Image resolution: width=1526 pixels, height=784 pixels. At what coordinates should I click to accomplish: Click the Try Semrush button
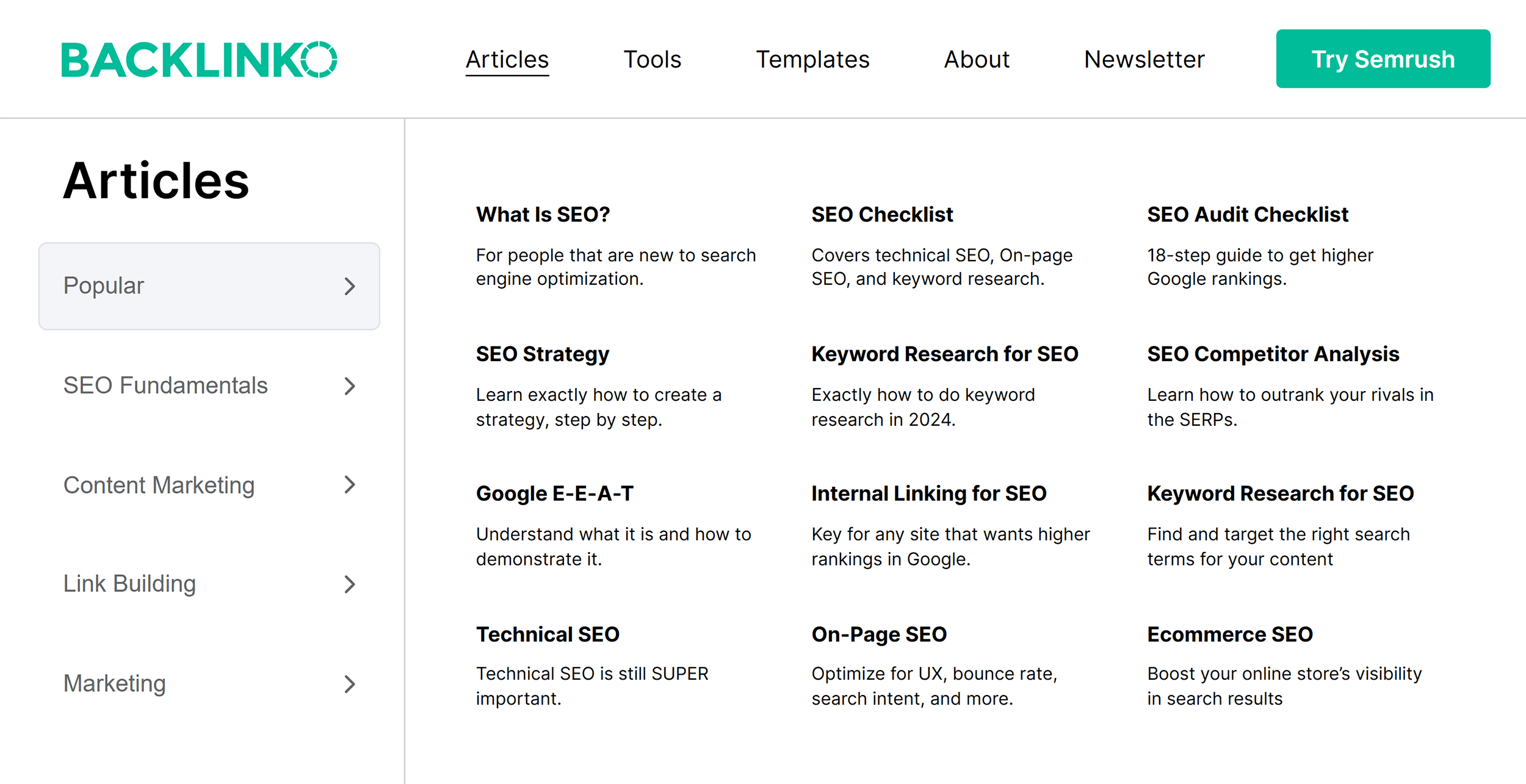point(1382,59)
